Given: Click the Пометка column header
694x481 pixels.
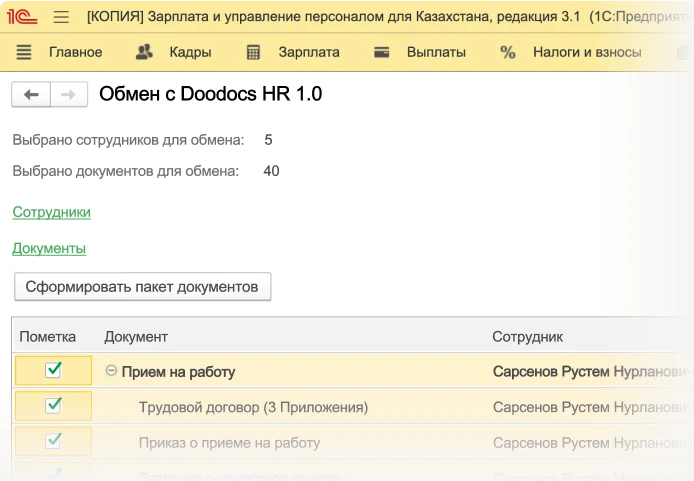Looking at the screenshot, I should pos(47,337).
